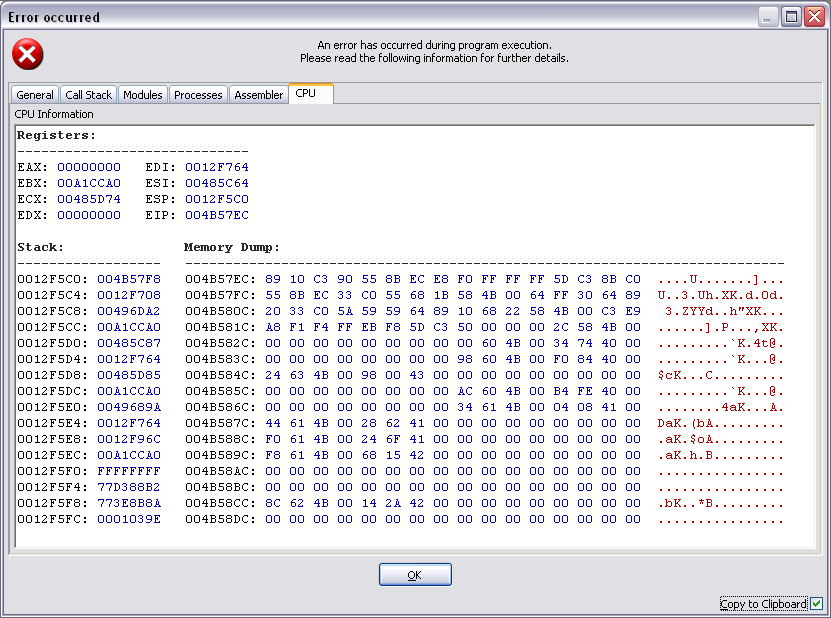This screenshot has height=618, width=831.
Task: Open the Call Stack tab
Action: point(89,95)
